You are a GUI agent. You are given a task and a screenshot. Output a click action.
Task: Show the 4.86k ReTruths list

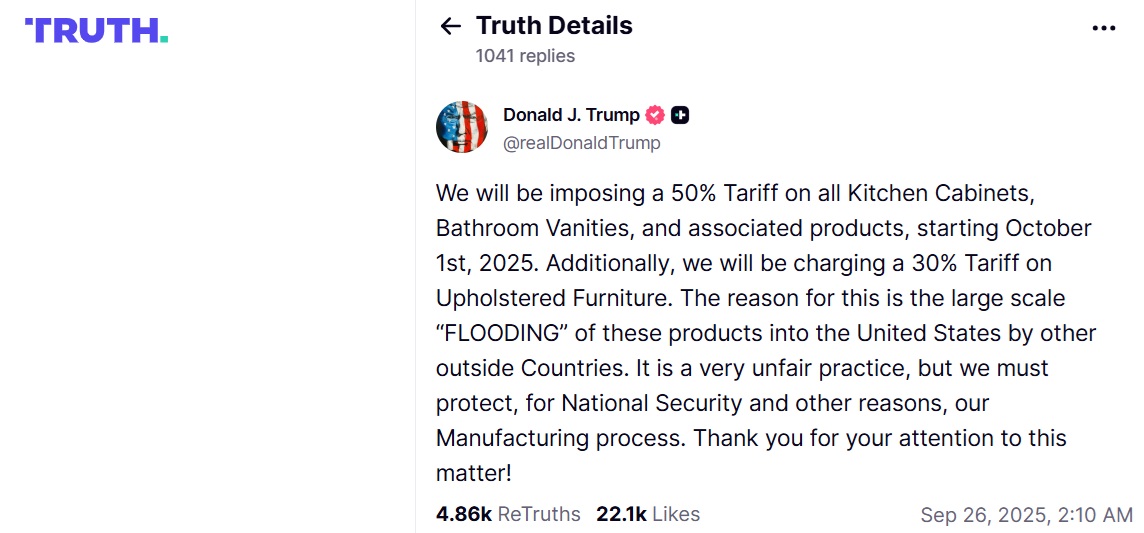(508, 514)
